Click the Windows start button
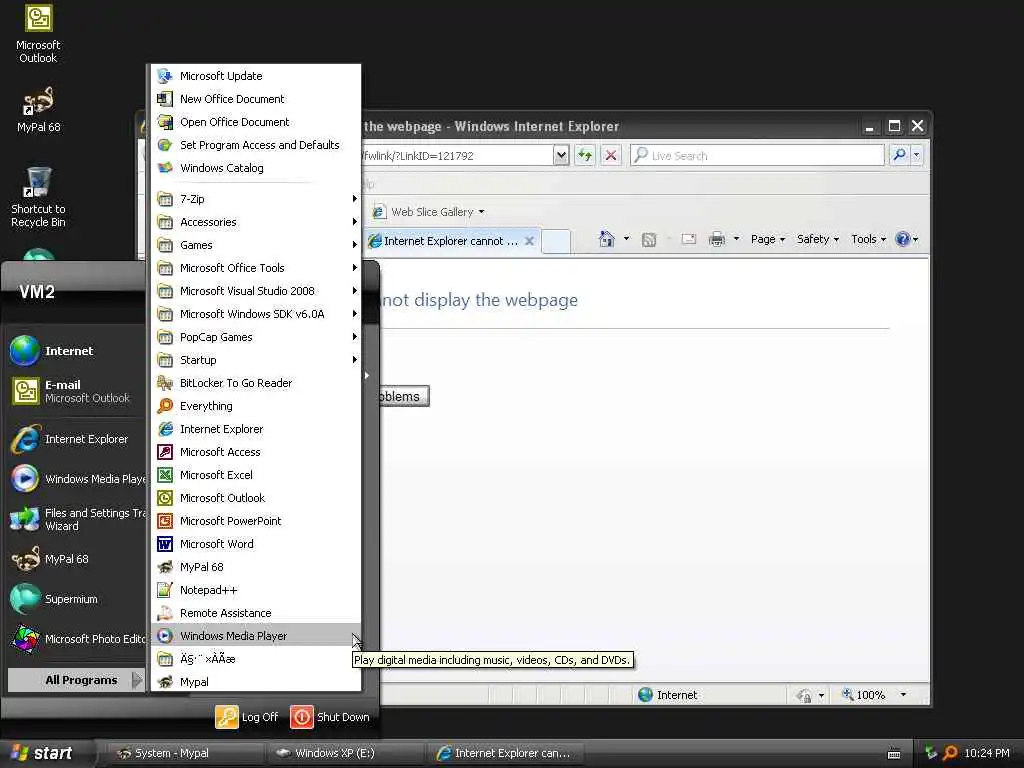Image resolution: width=1024 pixels, height=768 pixels. tap(46, 753)
